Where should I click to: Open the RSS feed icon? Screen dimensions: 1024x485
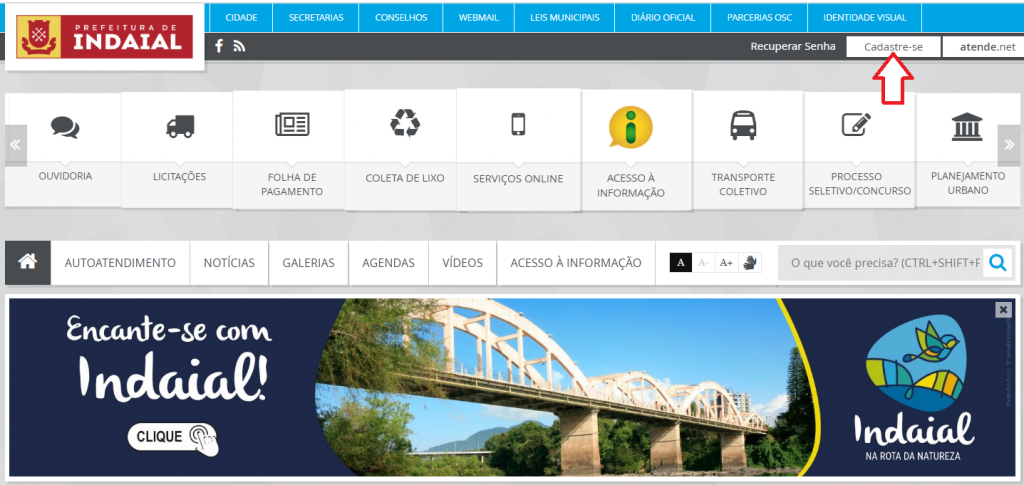239,46
